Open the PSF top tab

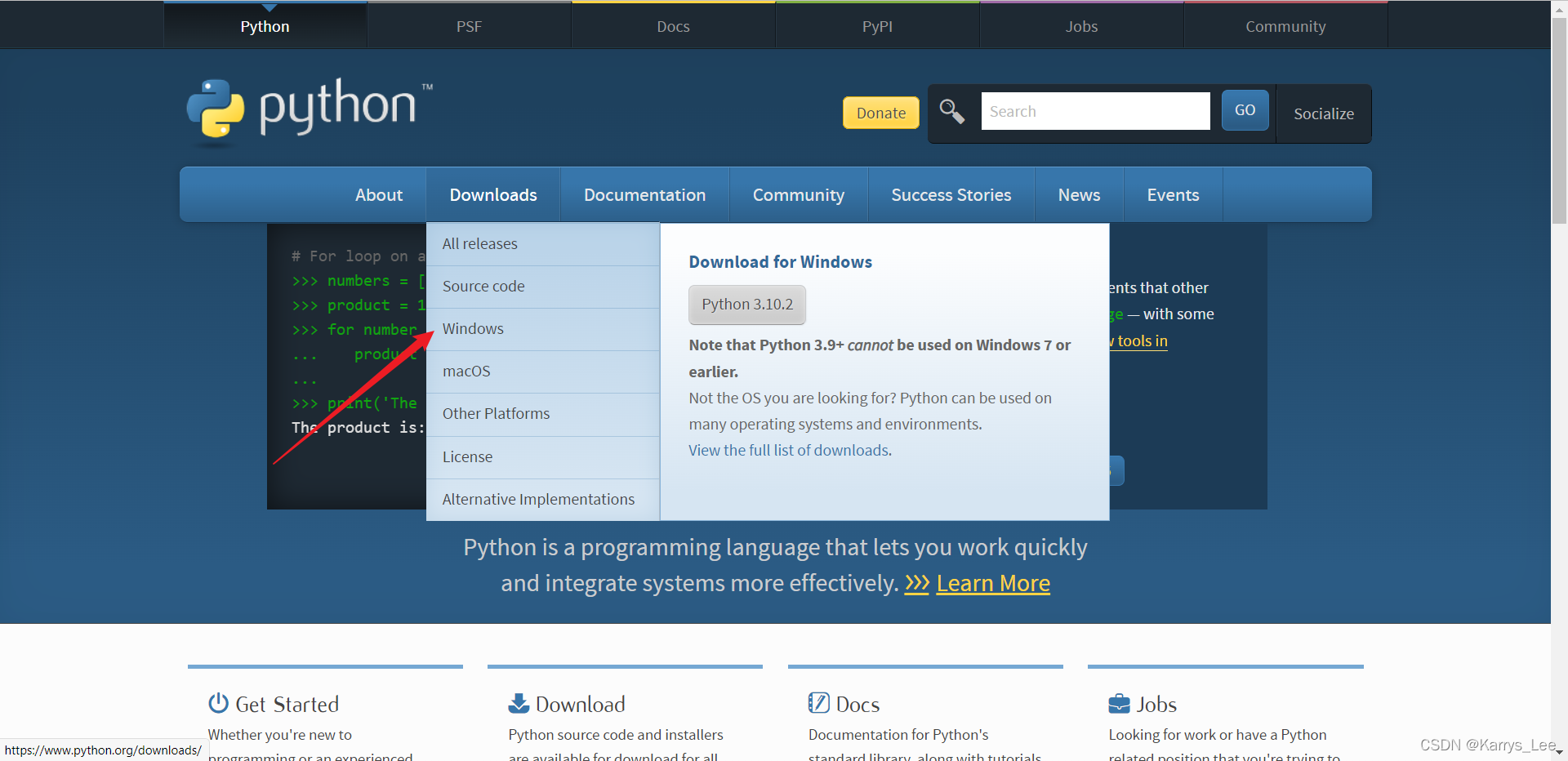(x=470, y=26)
